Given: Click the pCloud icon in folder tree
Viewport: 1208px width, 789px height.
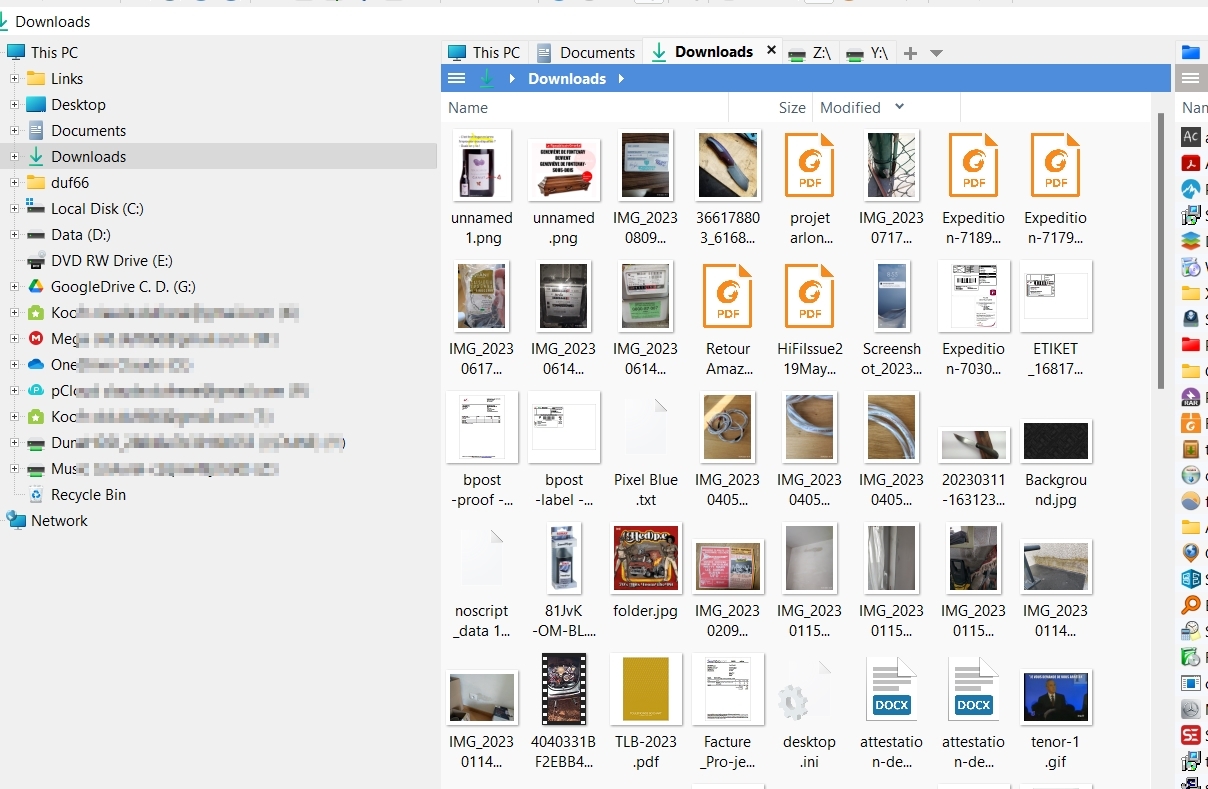Looking at the screenshot, I should [36, 391].
